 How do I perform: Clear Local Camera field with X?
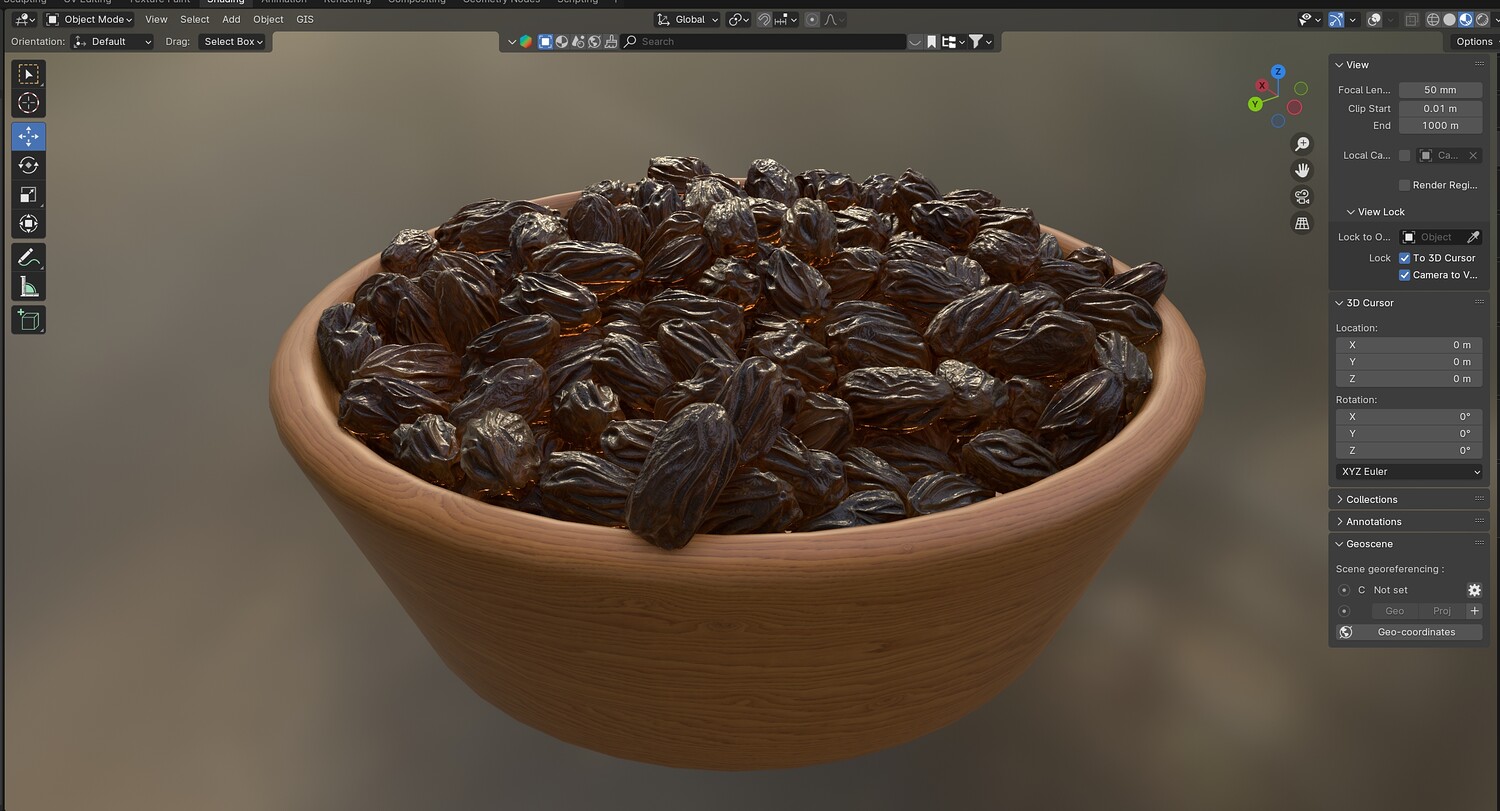tap(1473, 156)
